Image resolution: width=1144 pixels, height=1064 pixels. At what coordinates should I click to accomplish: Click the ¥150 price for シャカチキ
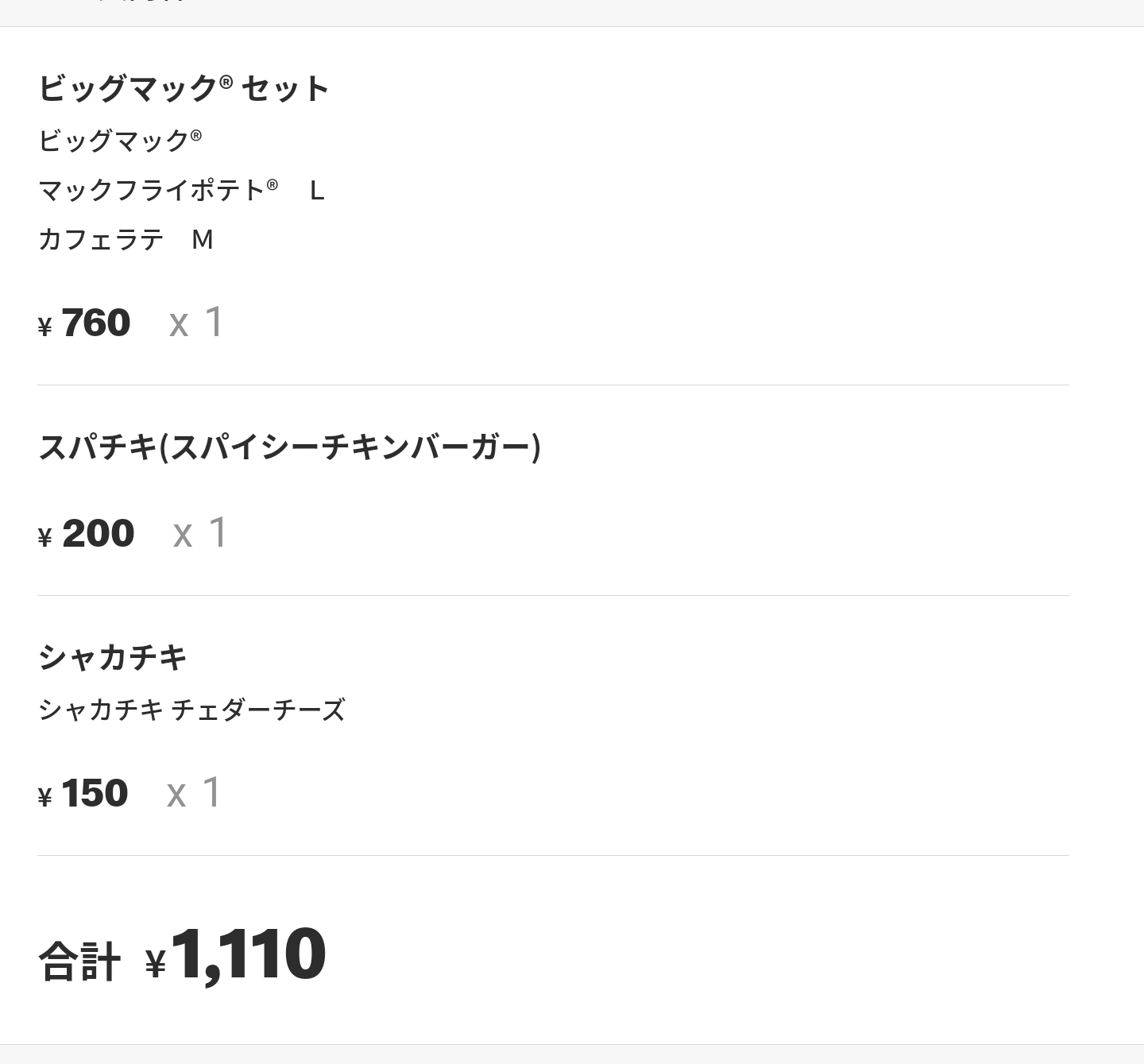[x=94, y=794]
